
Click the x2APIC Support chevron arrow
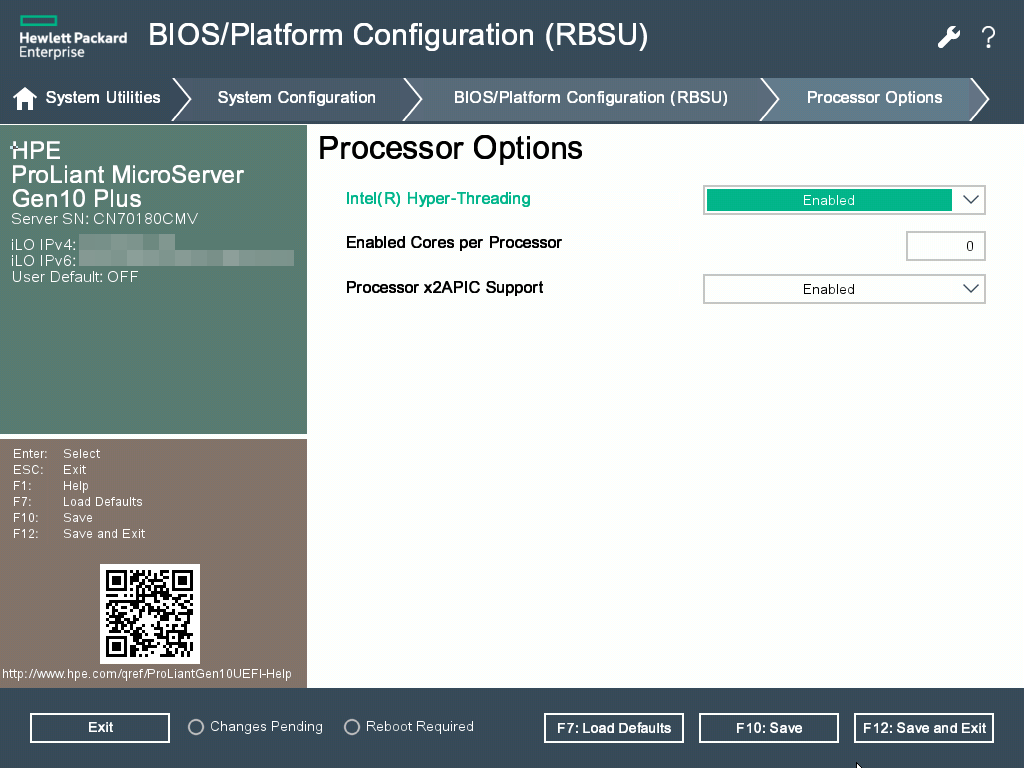970,289
